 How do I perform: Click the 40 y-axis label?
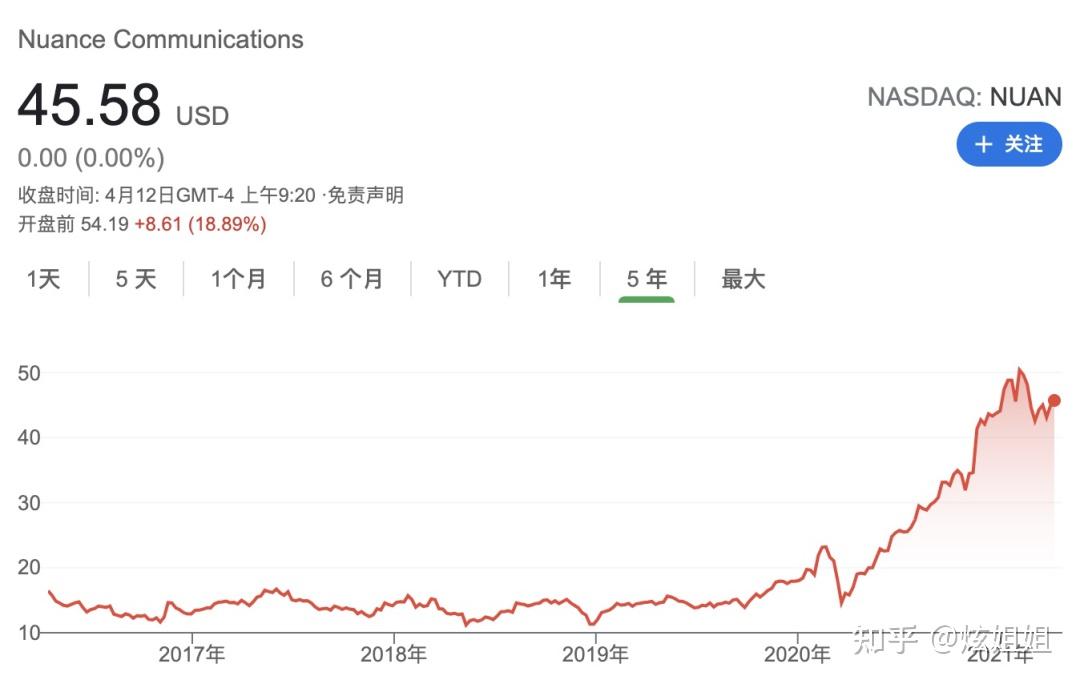30,437
